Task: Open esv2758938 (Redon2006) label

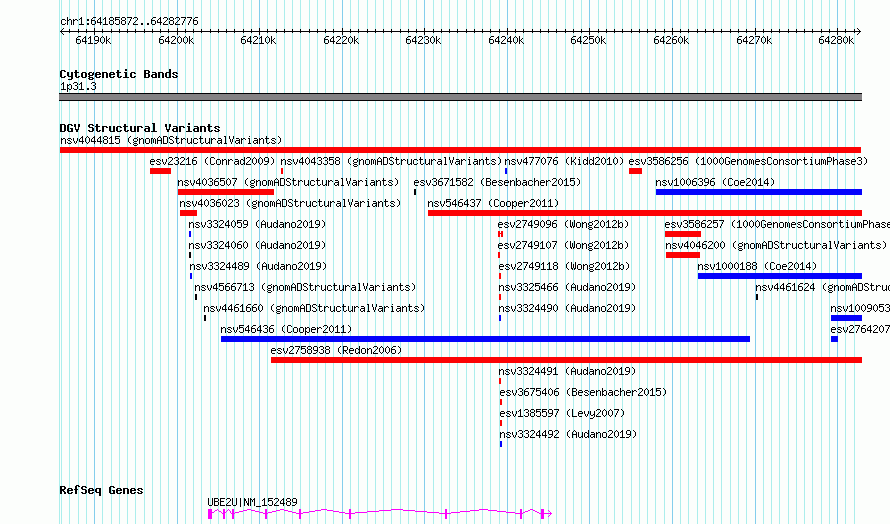Action: tap(336, 350)
